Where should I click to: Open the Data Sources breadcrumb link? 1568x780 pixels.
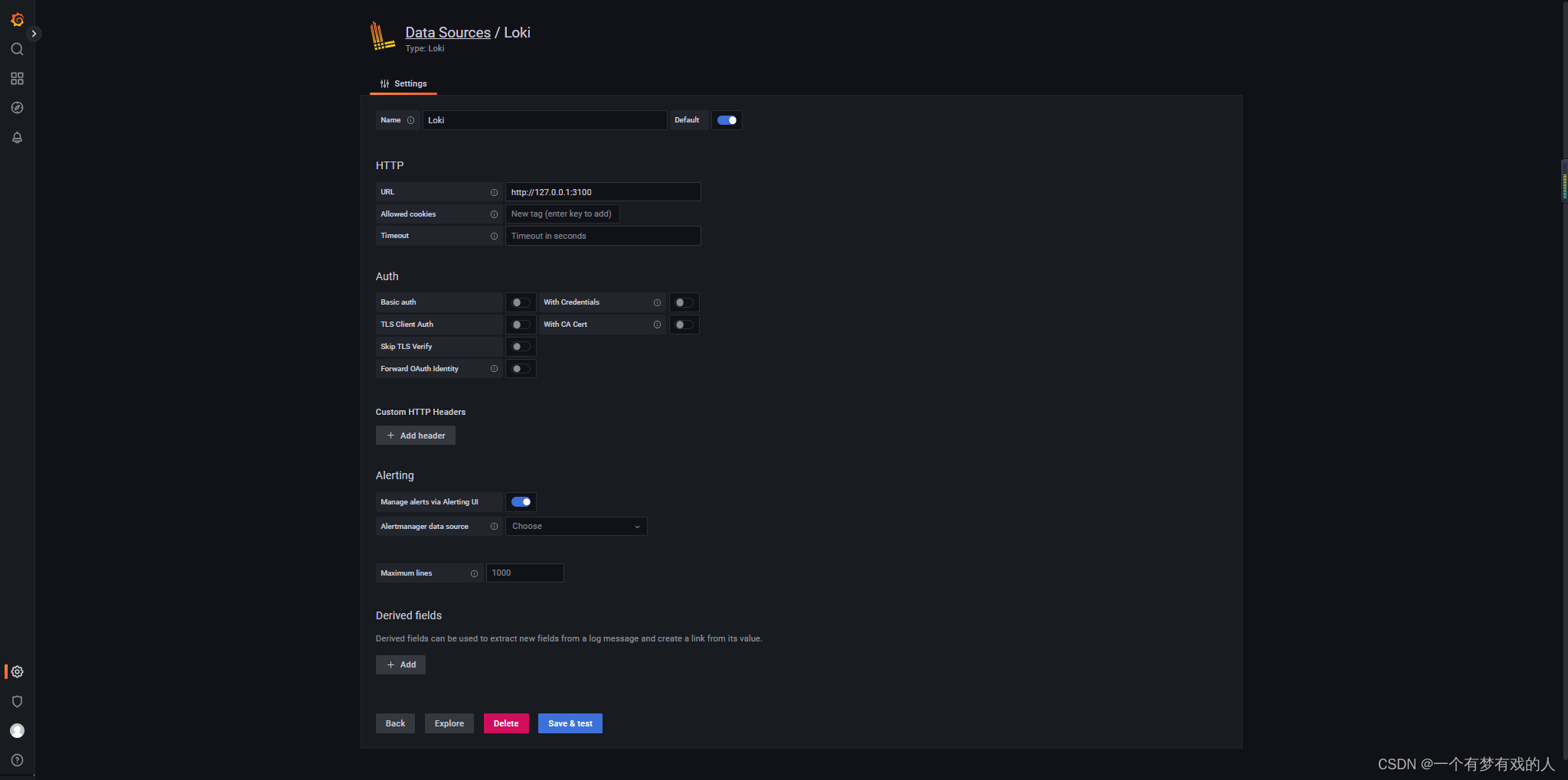(448, 32)
